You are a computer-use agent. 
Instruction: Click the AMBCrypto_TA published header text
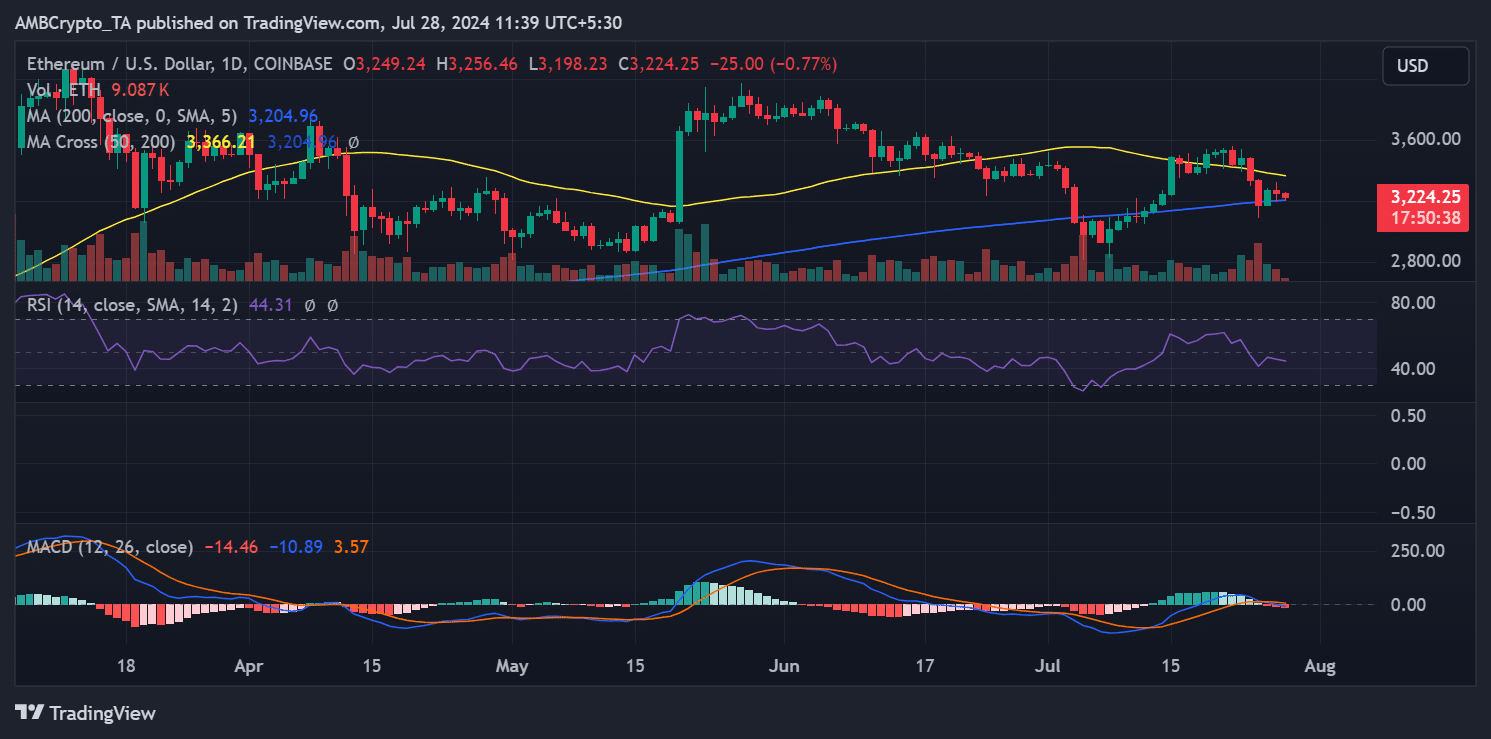[319, 22]
